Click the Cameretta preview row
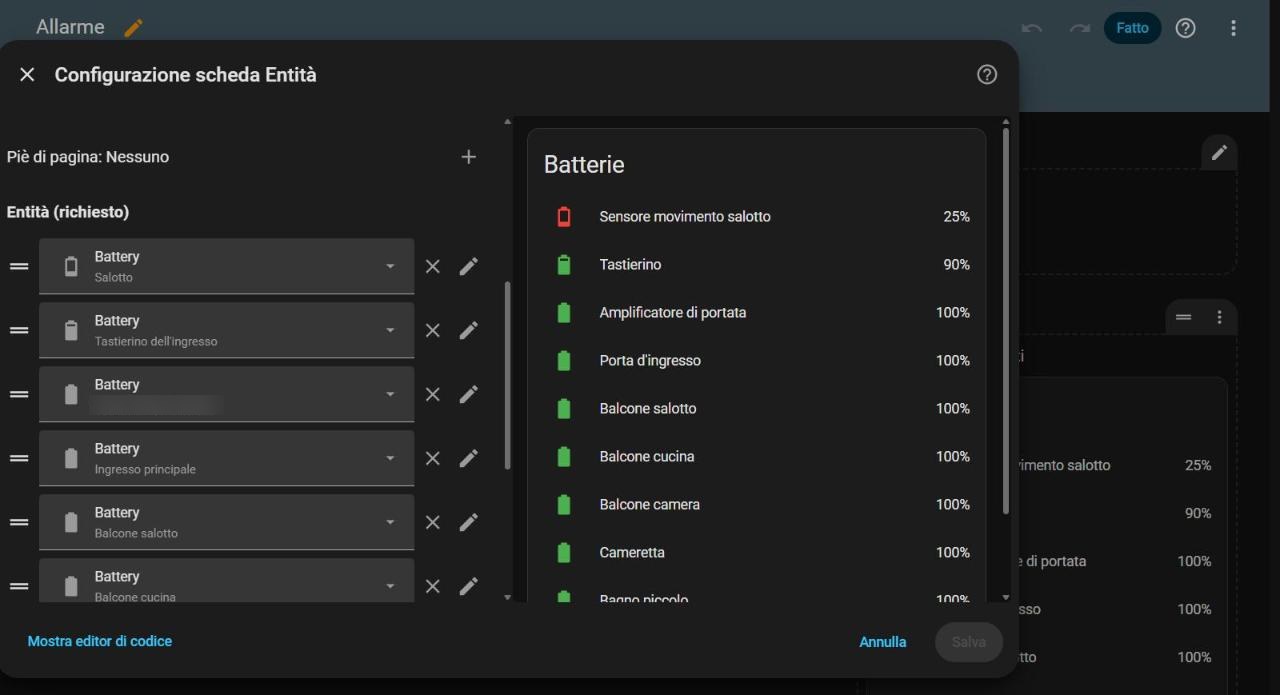The height and width of the screenshot is (695, 1280). [x=757, y=552]
